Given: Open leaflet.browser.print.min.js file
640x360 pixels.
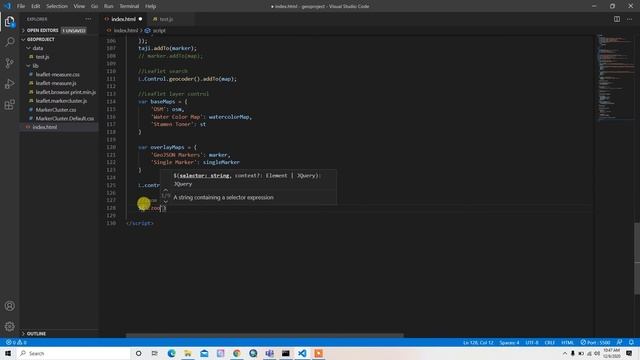Looking at the screenshot, I should point(65,92).
